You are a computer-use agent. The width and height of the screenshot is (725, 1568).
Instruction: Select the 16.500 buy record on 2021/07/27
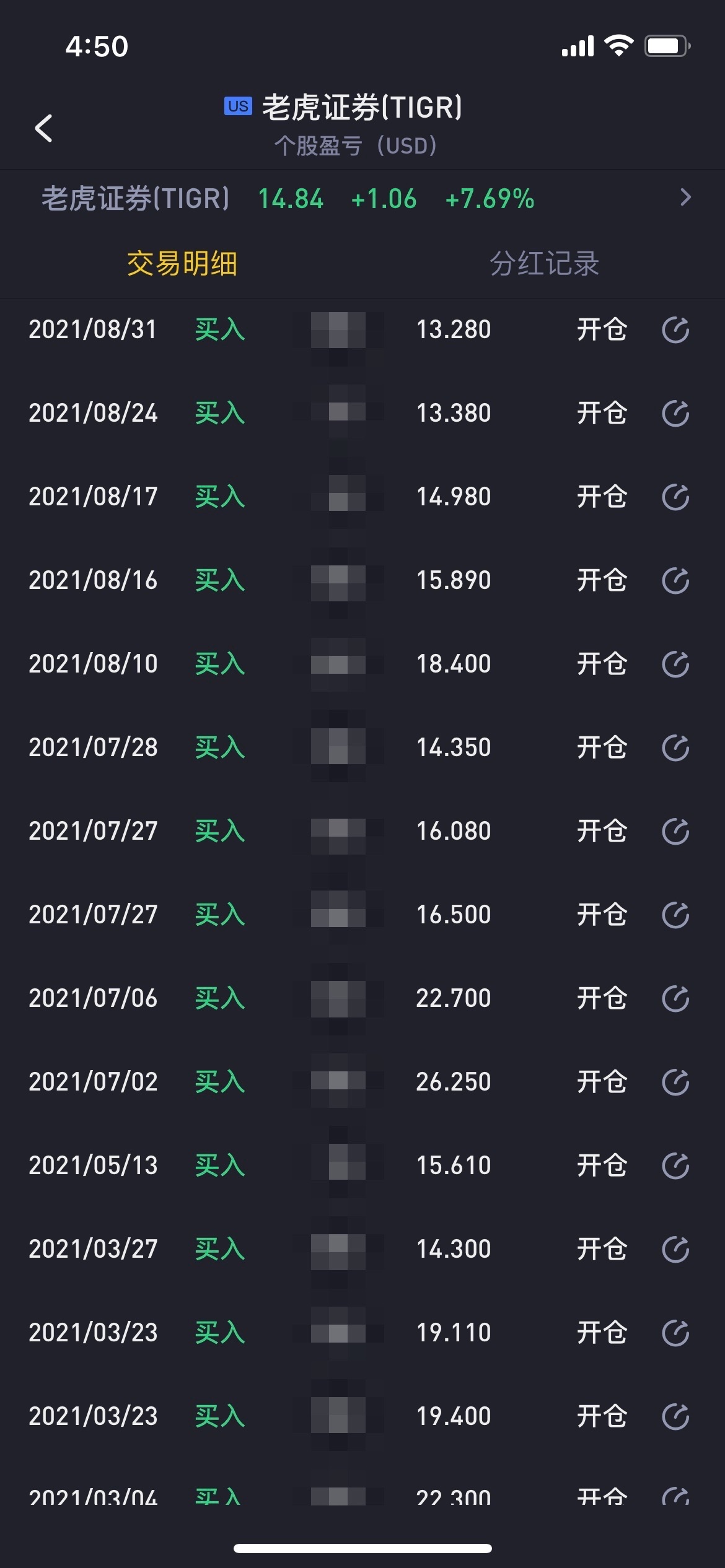tap(362, 915)
